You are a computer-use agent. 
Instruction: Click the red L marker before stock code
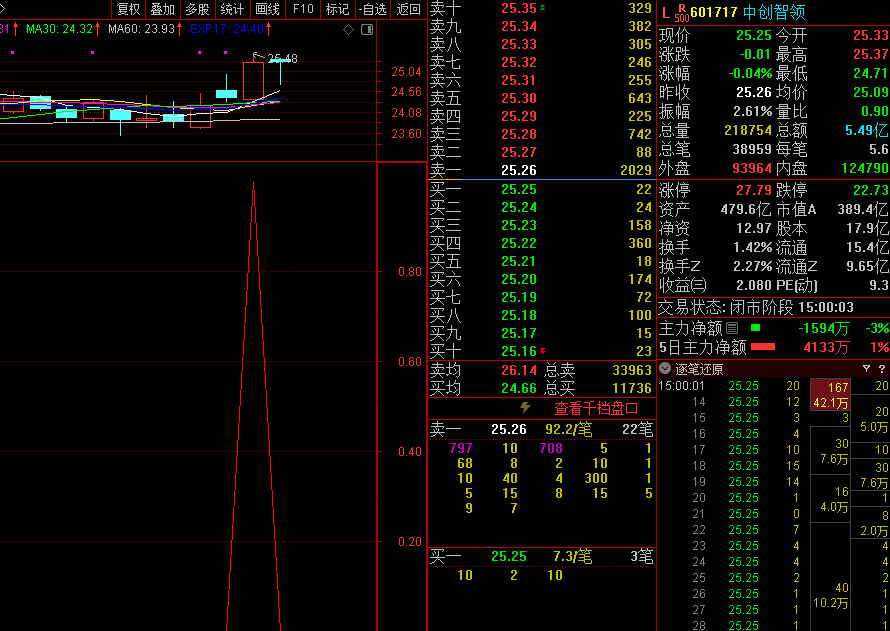point(665,12)
